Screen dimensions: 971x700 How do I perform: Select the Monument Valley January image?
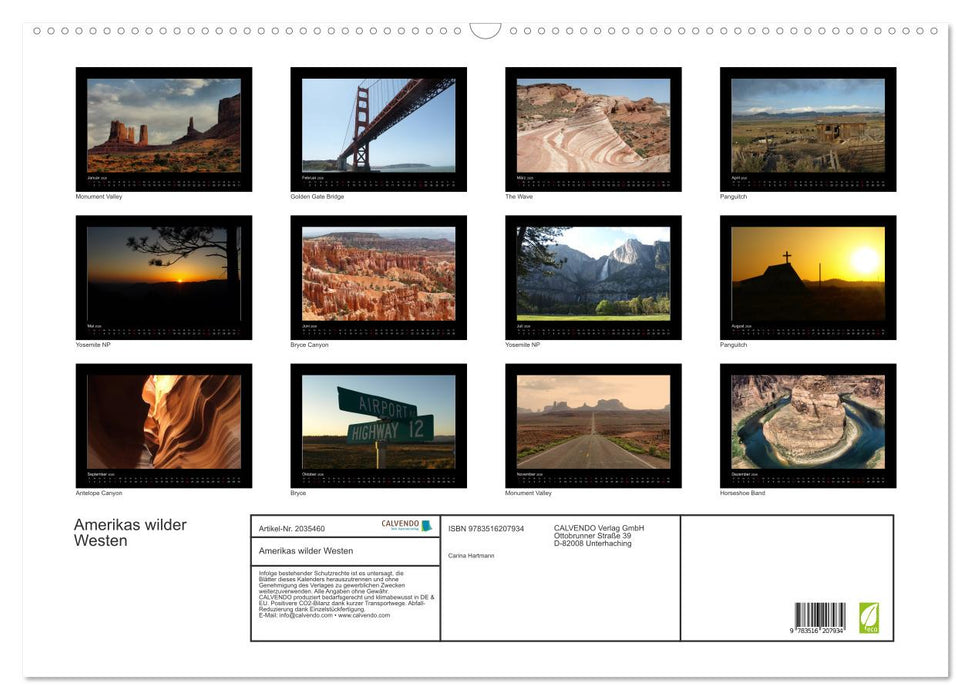[164, 127]
